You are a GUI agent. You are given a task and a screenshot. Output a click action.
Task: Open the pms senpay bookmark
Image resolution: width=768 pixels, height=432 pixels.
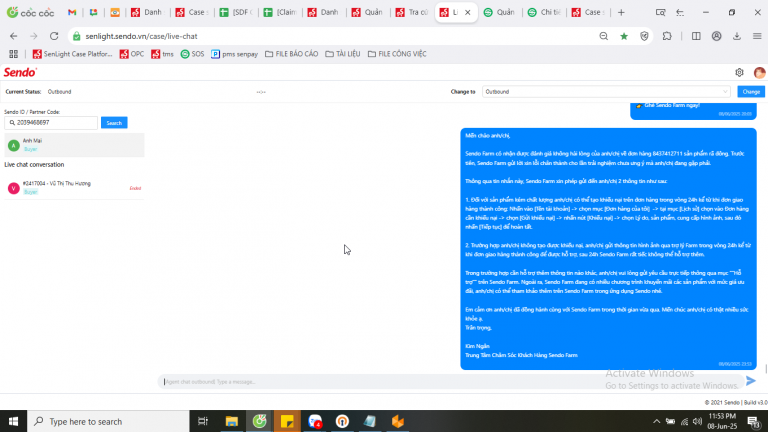(234, 54)
